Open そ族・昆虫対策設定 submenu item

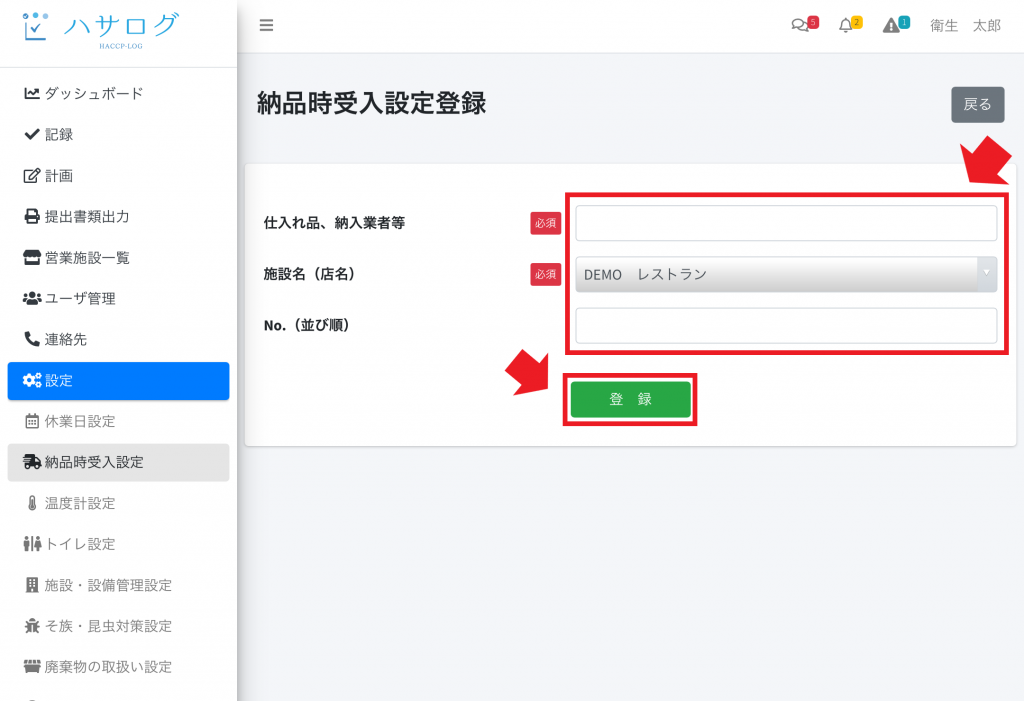118,626
